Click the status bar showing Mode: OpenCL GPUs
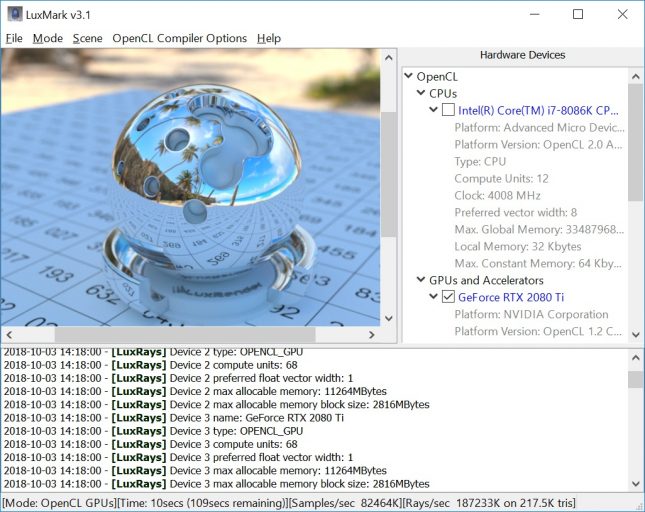The height and width of the screenshot is (512, 645). click(289, 503)
